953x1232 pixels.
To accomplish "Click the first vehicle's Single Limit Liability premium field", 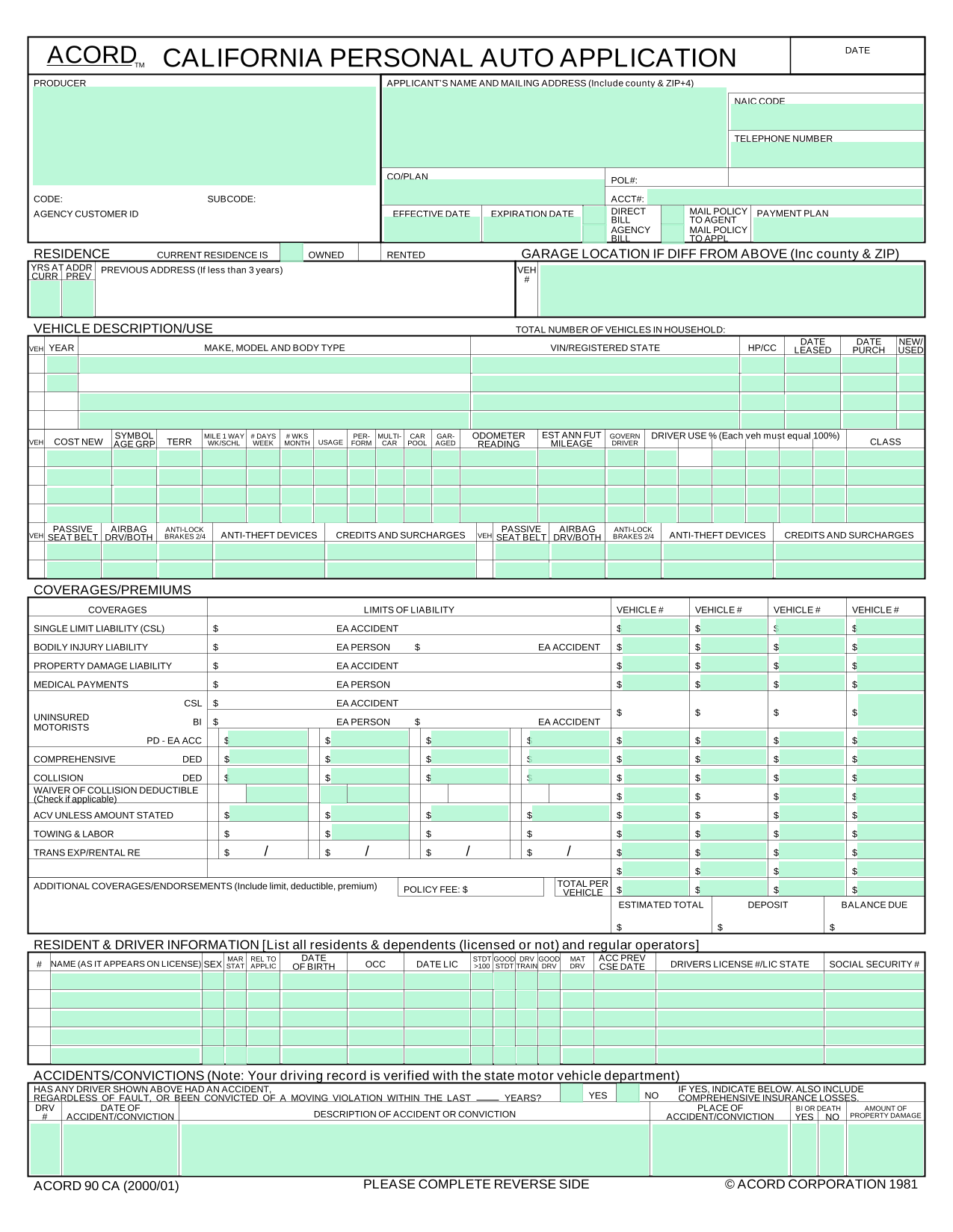I will coord(655,626).
